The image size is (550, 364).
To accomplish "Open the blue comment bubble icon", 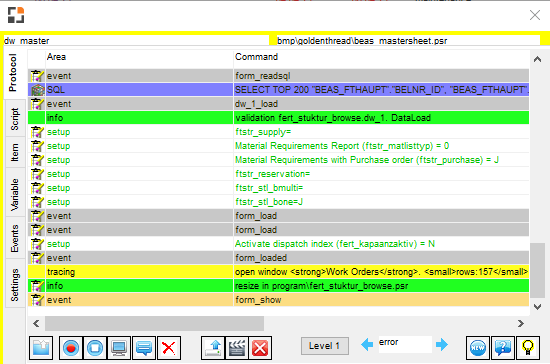I will click(x=144, y=348).
